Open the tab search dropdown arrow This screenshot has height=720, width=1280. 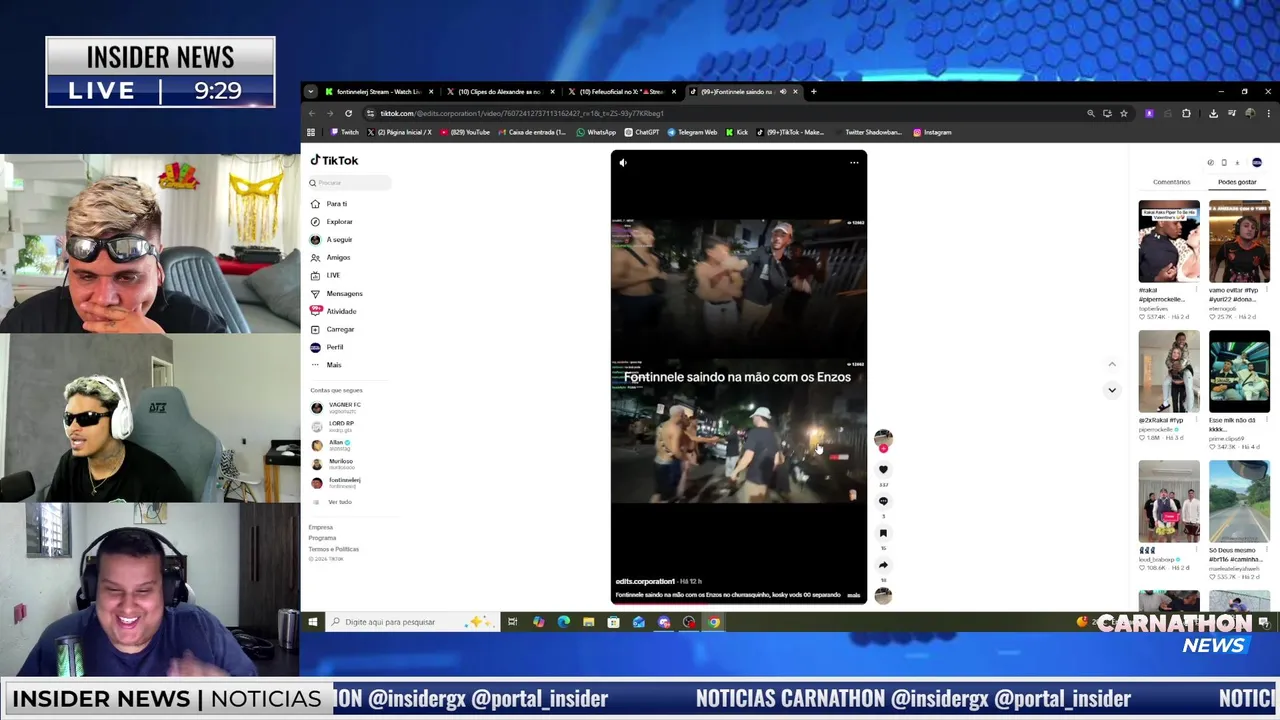click(310, 92)
